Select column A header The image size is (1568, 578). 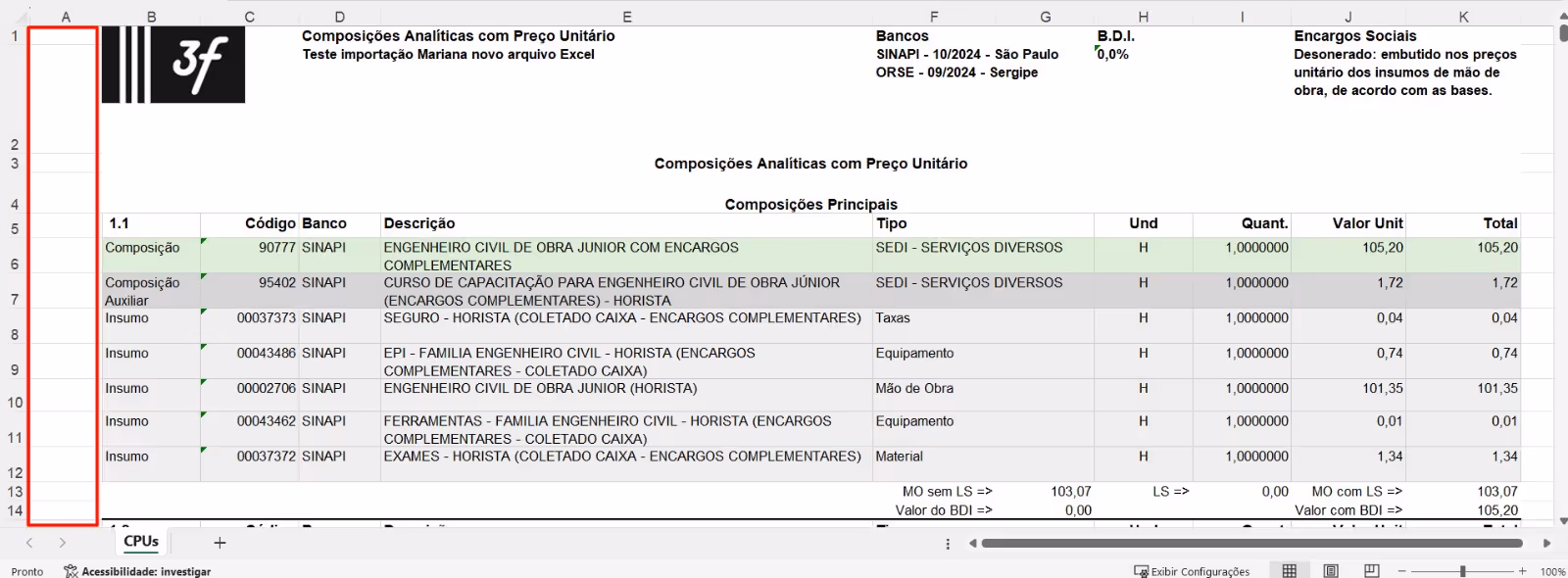click(x=66, y=17)
